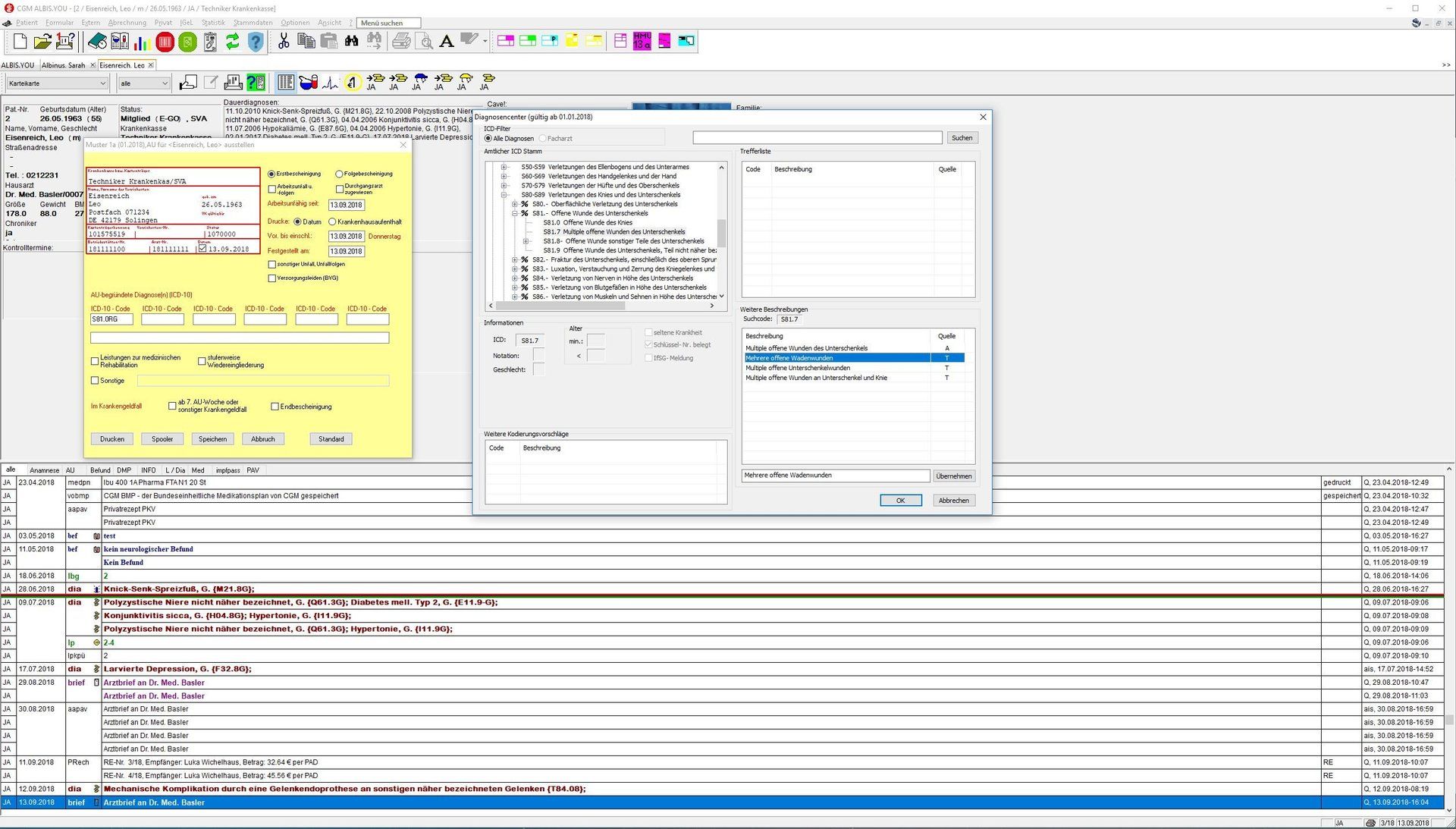Screen dimensions: 1456x829
Task: Click the green refresh arrows icon
Action: 233,42
